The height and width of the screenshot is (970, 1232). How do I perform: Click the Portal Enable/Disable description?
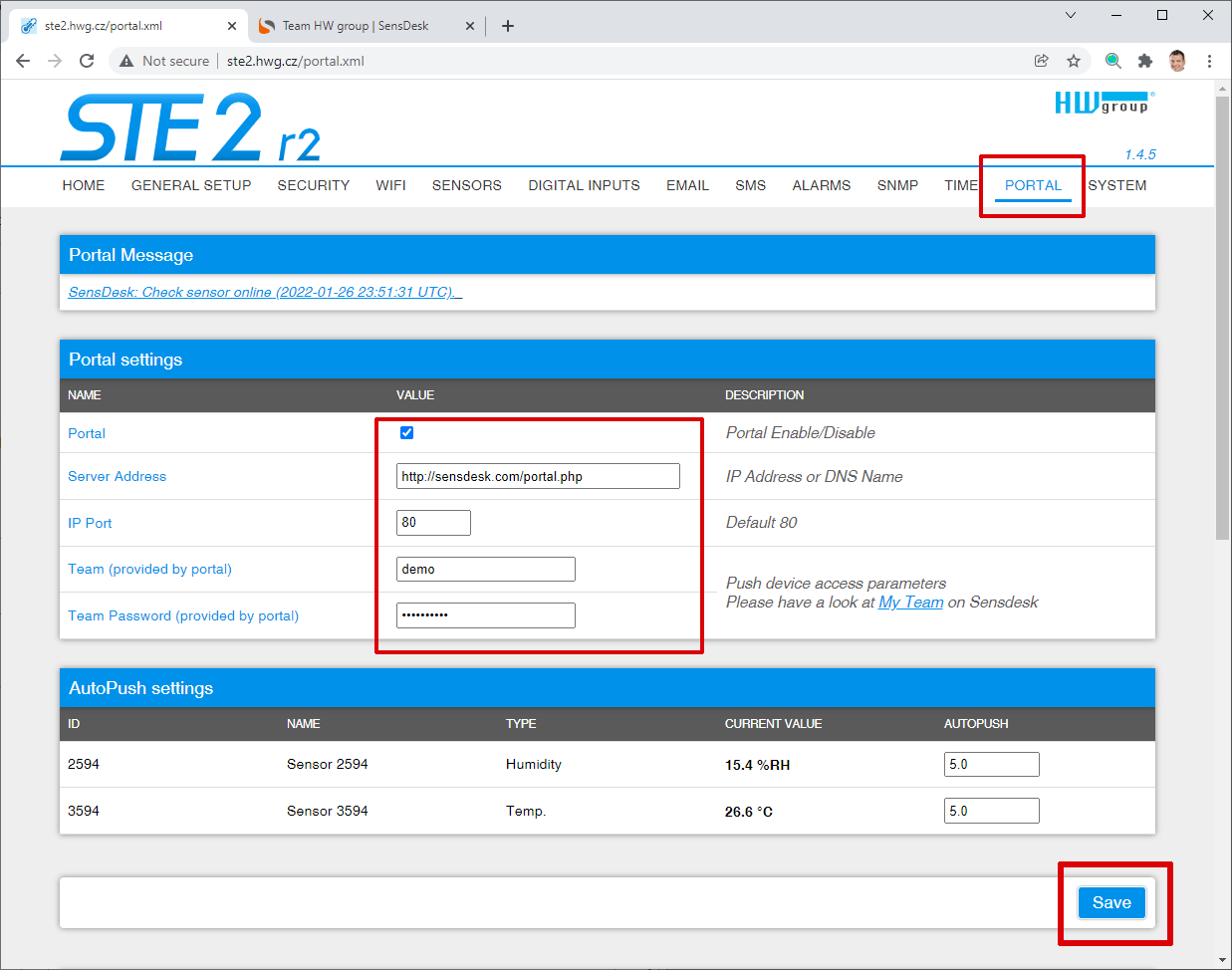[x=801, y=432]
